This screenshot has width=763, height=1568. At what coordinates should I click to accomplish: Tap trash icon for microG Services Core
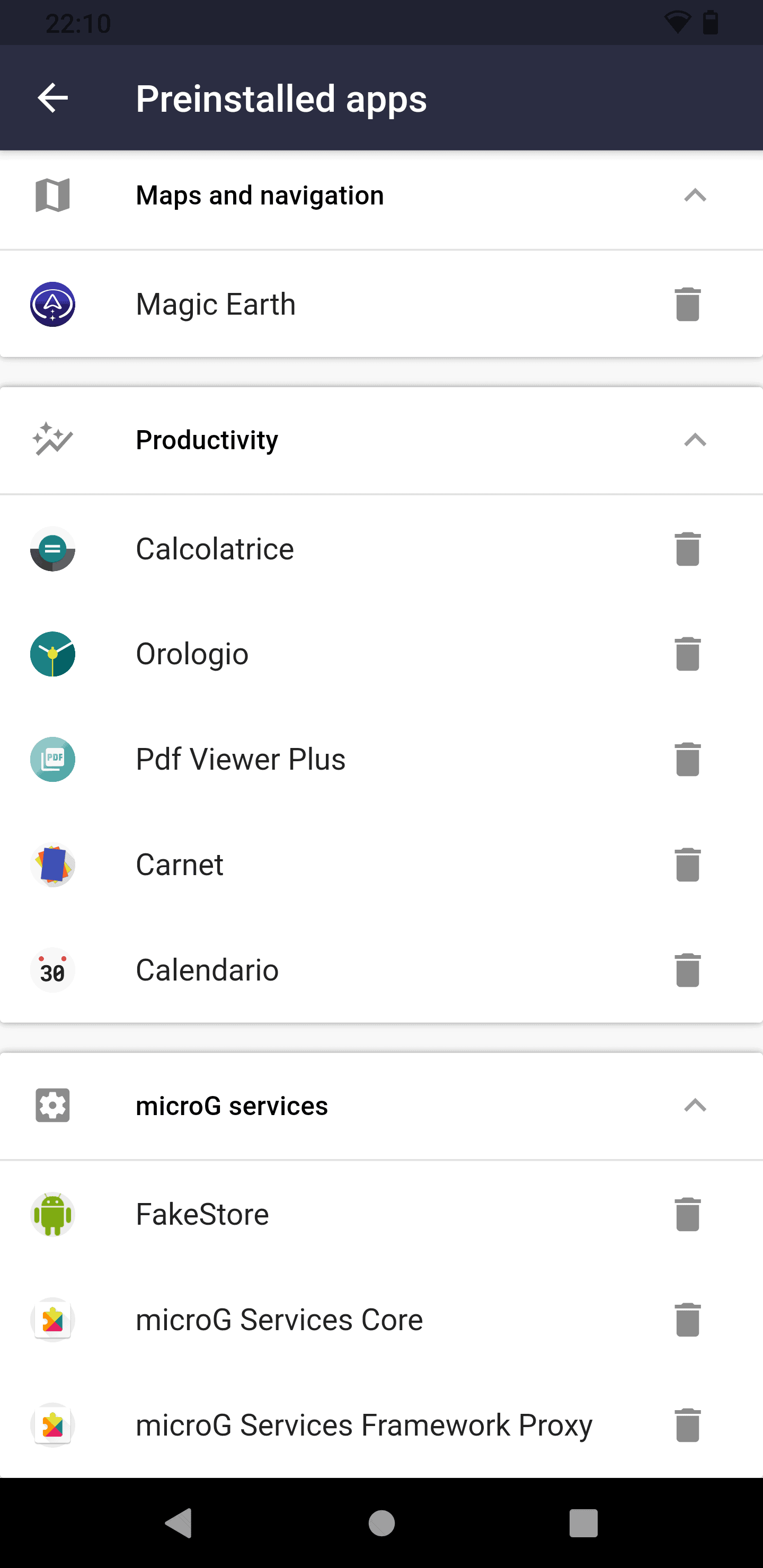[x=687, y=1320]
